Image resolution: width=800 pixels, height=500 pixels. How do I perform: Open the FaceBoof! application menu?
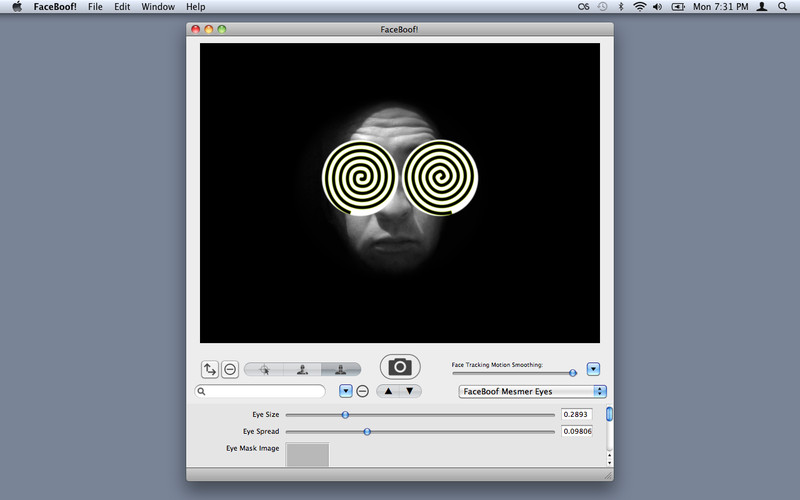[x=55, y=7]
